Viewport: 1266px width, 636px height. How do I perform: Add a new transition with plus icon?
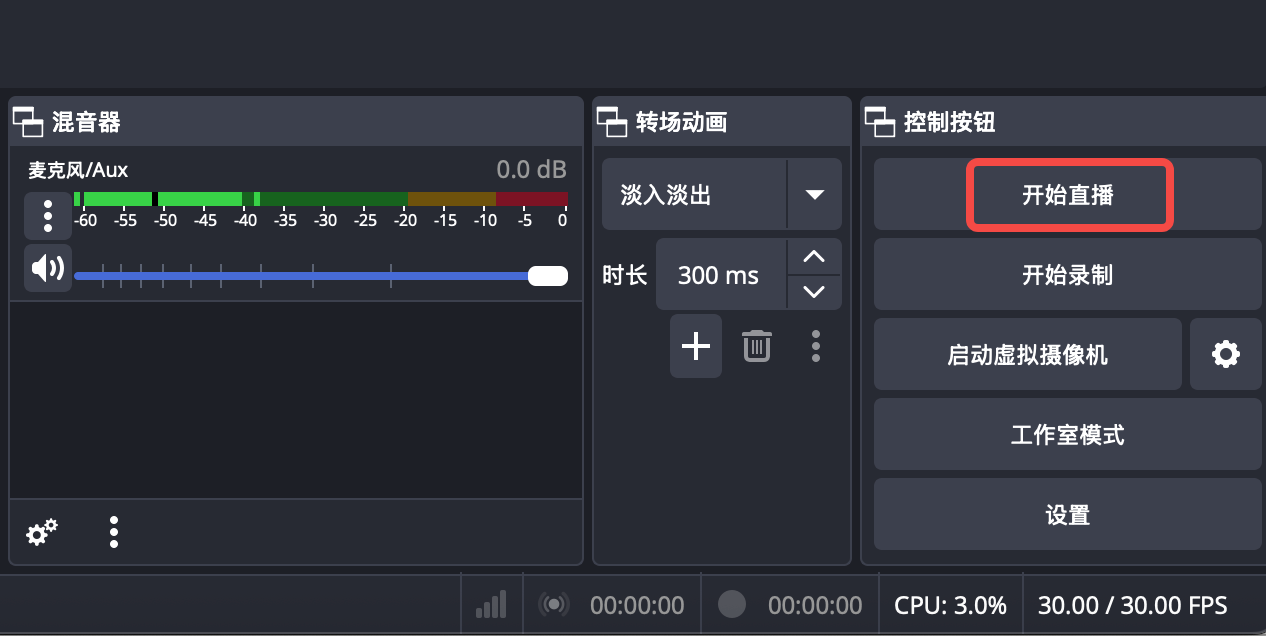click(x=696, y=346)
